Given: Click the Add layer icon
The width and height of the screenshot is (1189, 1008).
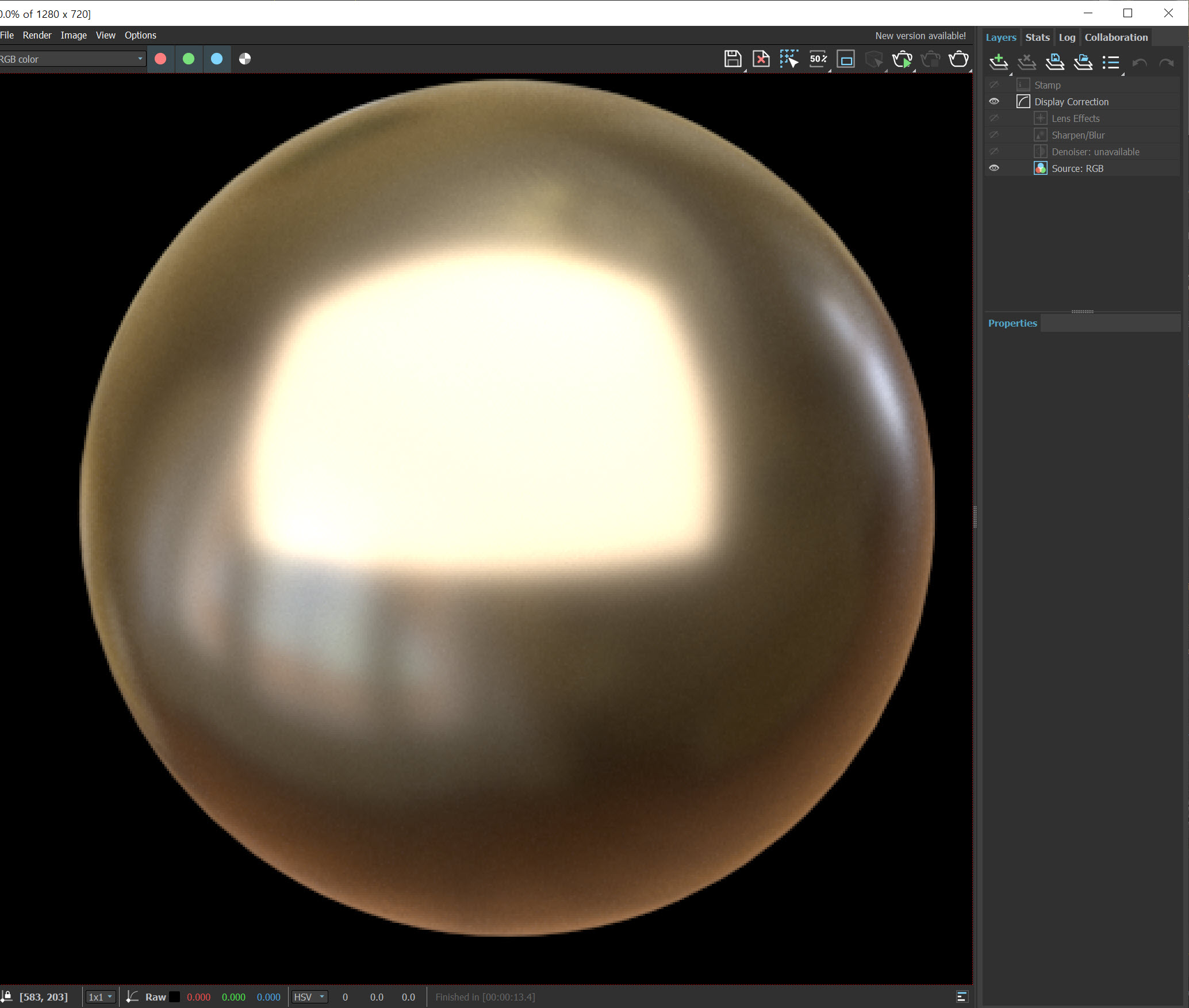Looking at the screenshot, I should (x=999, y=62).
